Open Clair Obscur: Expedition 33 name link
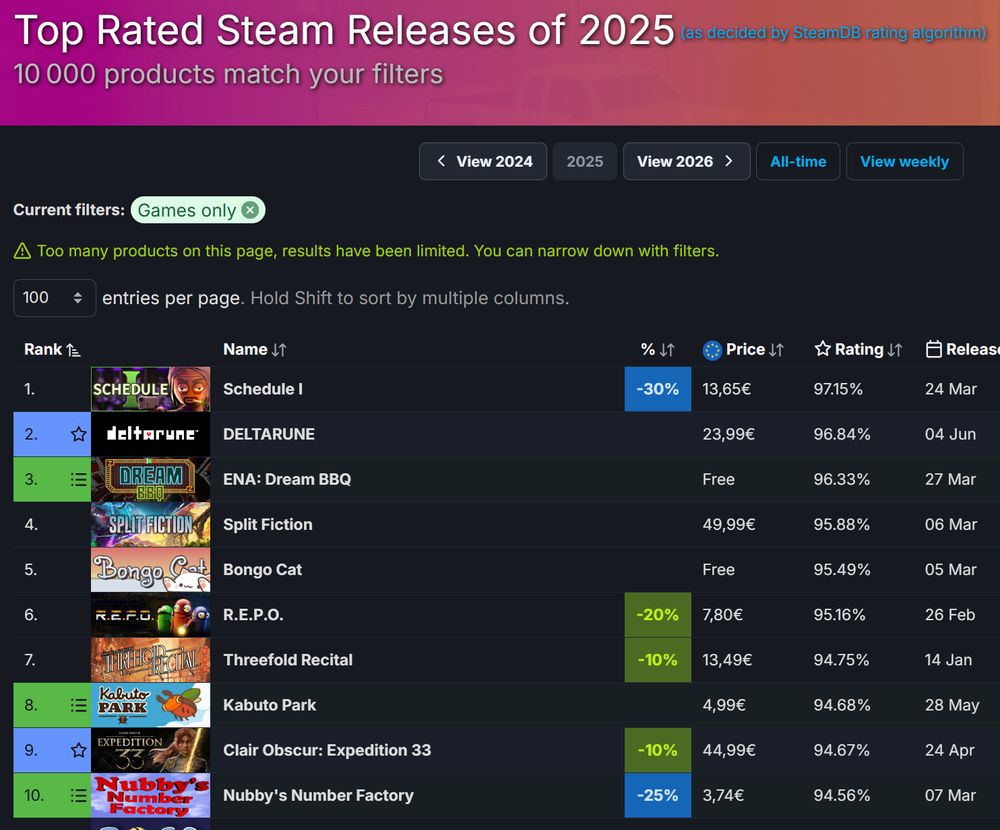This screenshot has height=830, width=1000. [327, 750]
